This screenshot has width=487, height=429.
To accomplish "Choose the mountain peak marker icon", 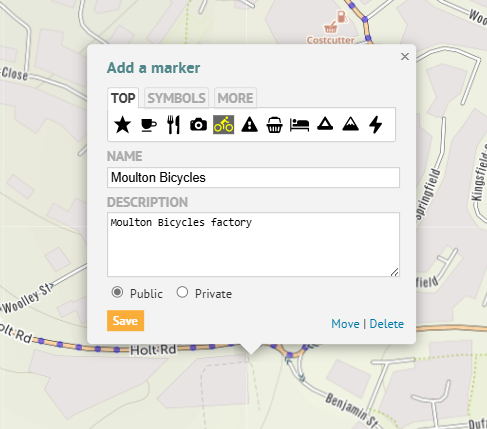I will (x=351, y=124).
